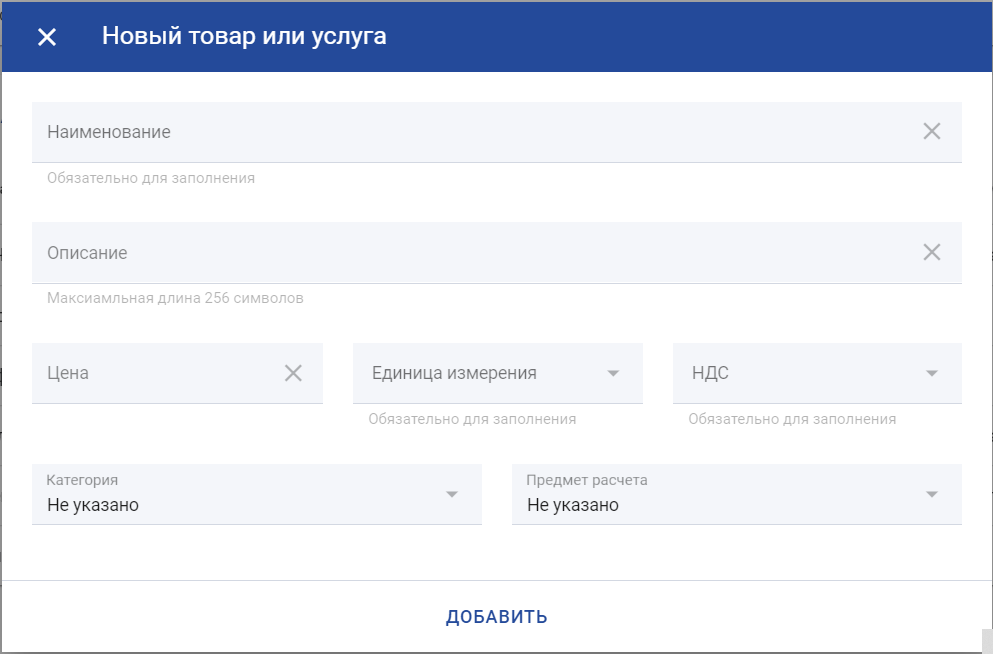Select the Не указано value under Предмет расчета

tap(573, 505)
